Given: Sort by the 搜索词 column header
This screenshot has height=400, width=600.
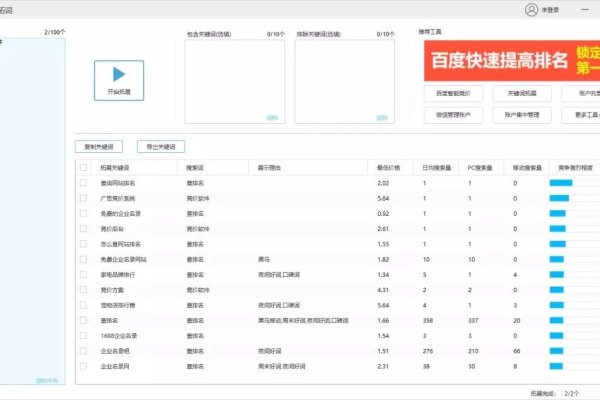Looking at the screenshot, I should point(195,168).
